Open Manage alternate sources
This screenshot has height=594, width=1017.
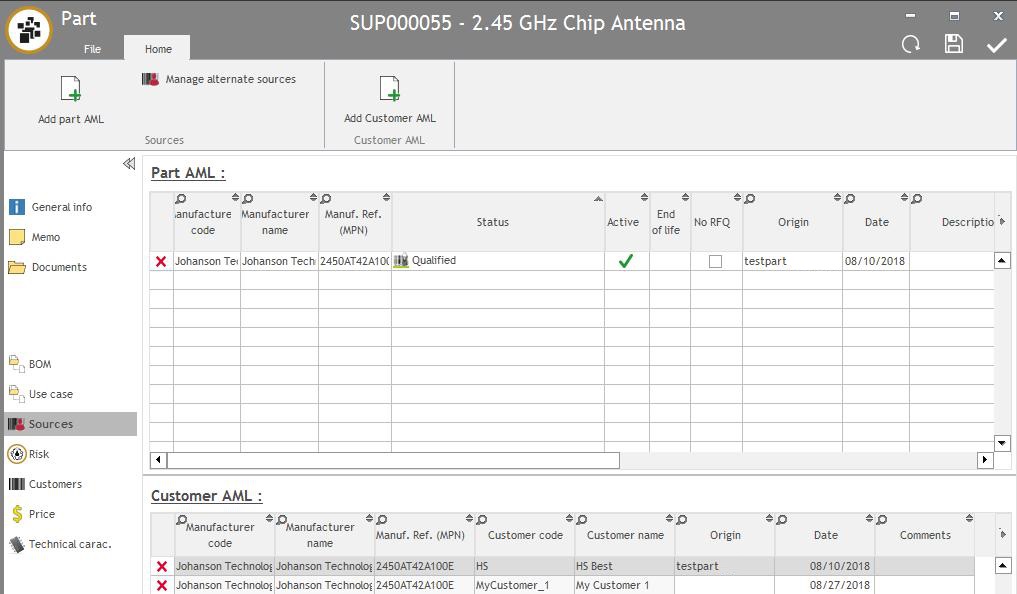[219, 79]
